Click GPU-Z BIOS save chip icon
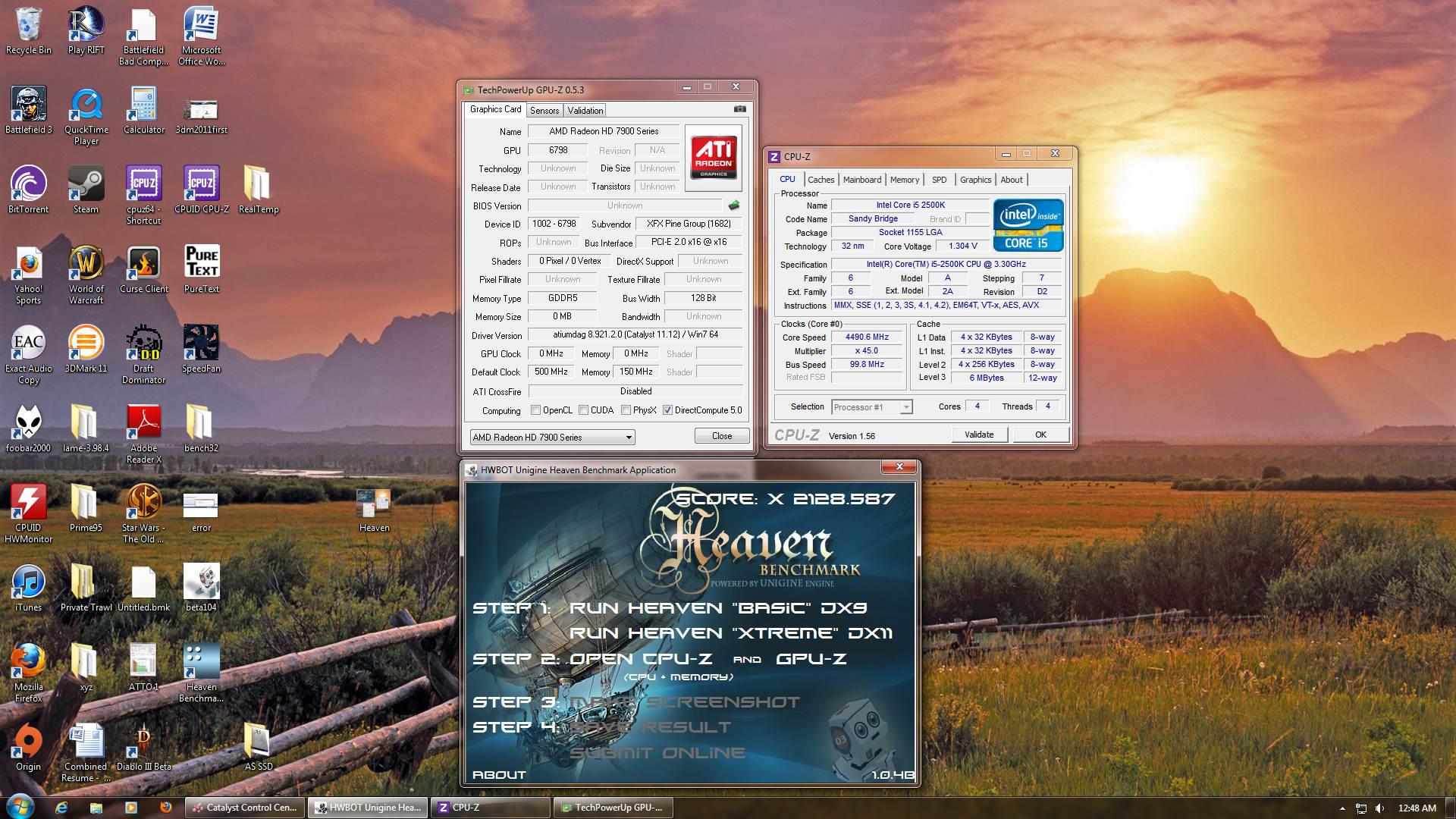 point(733,206)
